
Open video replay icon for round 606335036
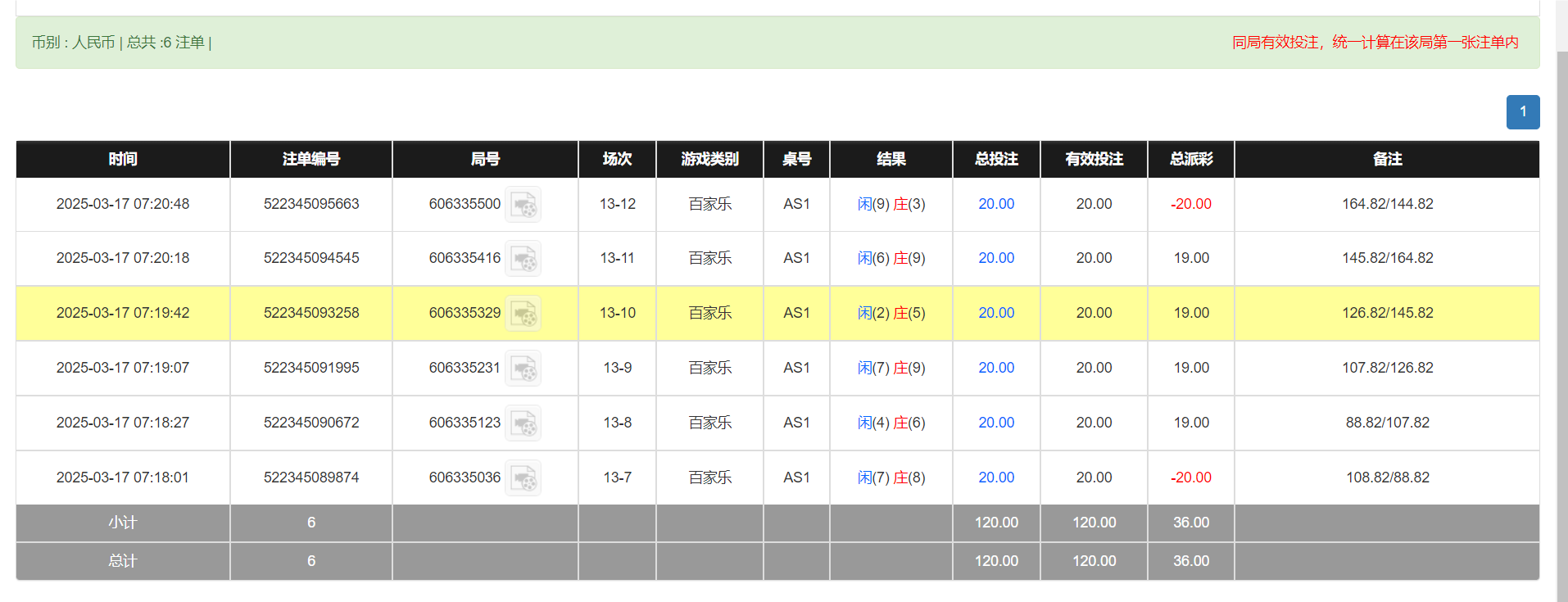coord(523,478)
